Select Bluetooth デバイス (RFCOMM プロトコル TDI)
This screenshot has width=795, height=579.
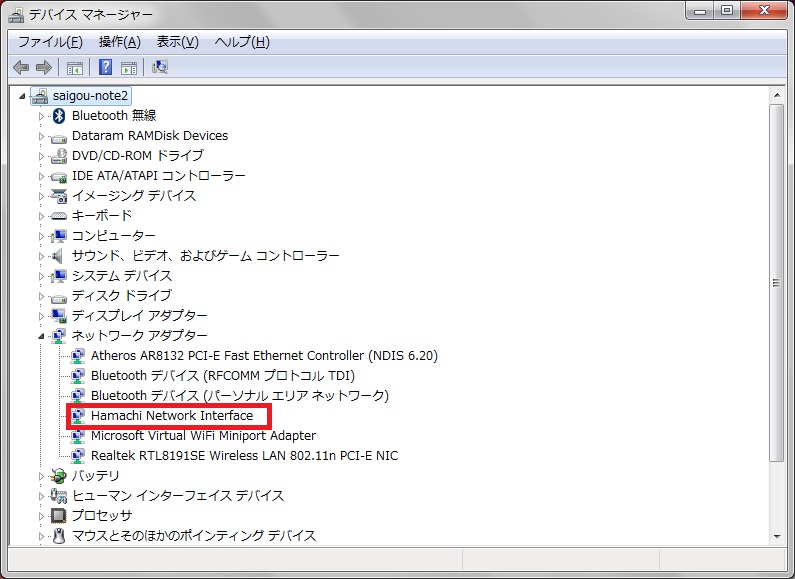223,376
